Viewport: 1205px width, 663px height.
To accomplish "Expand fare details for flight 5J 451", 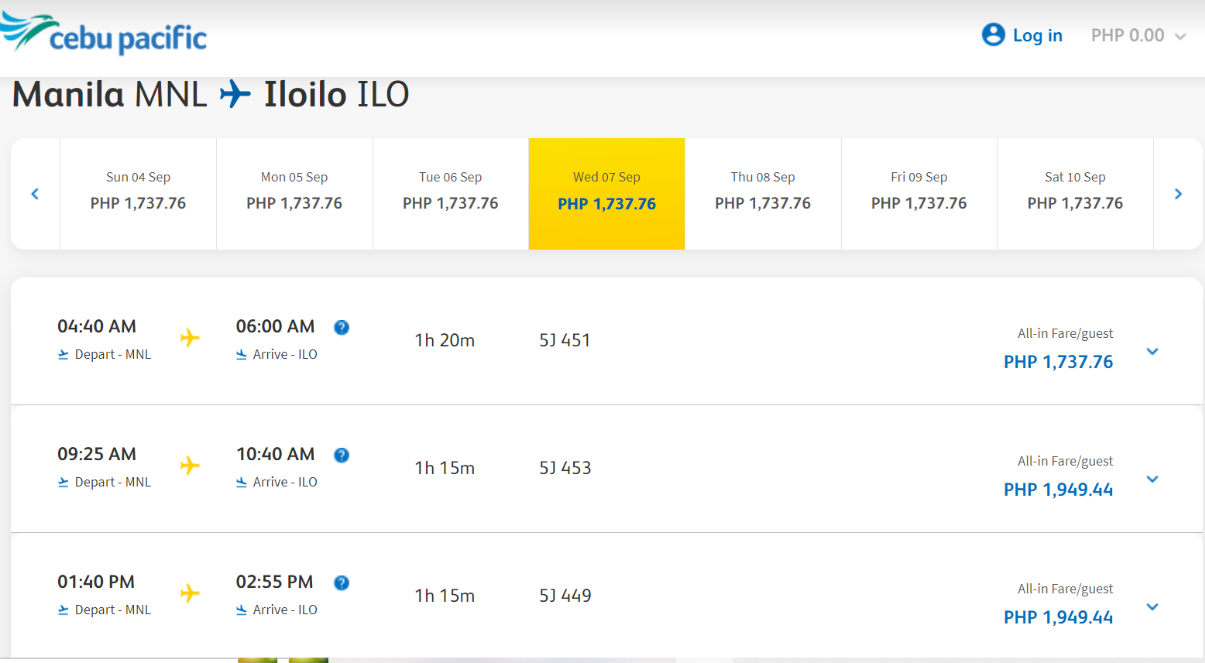I will pos(1152,351).
